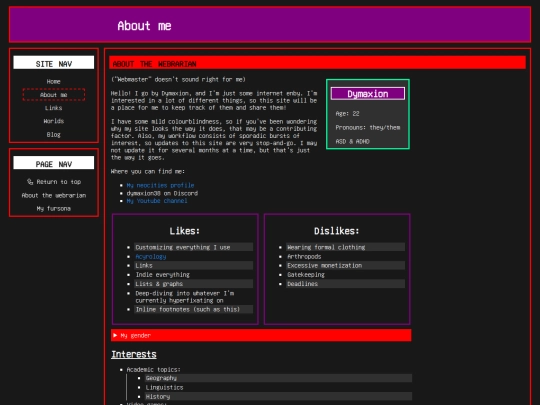
Task: Open Worlds page from site nav
Action: point(53,121)
